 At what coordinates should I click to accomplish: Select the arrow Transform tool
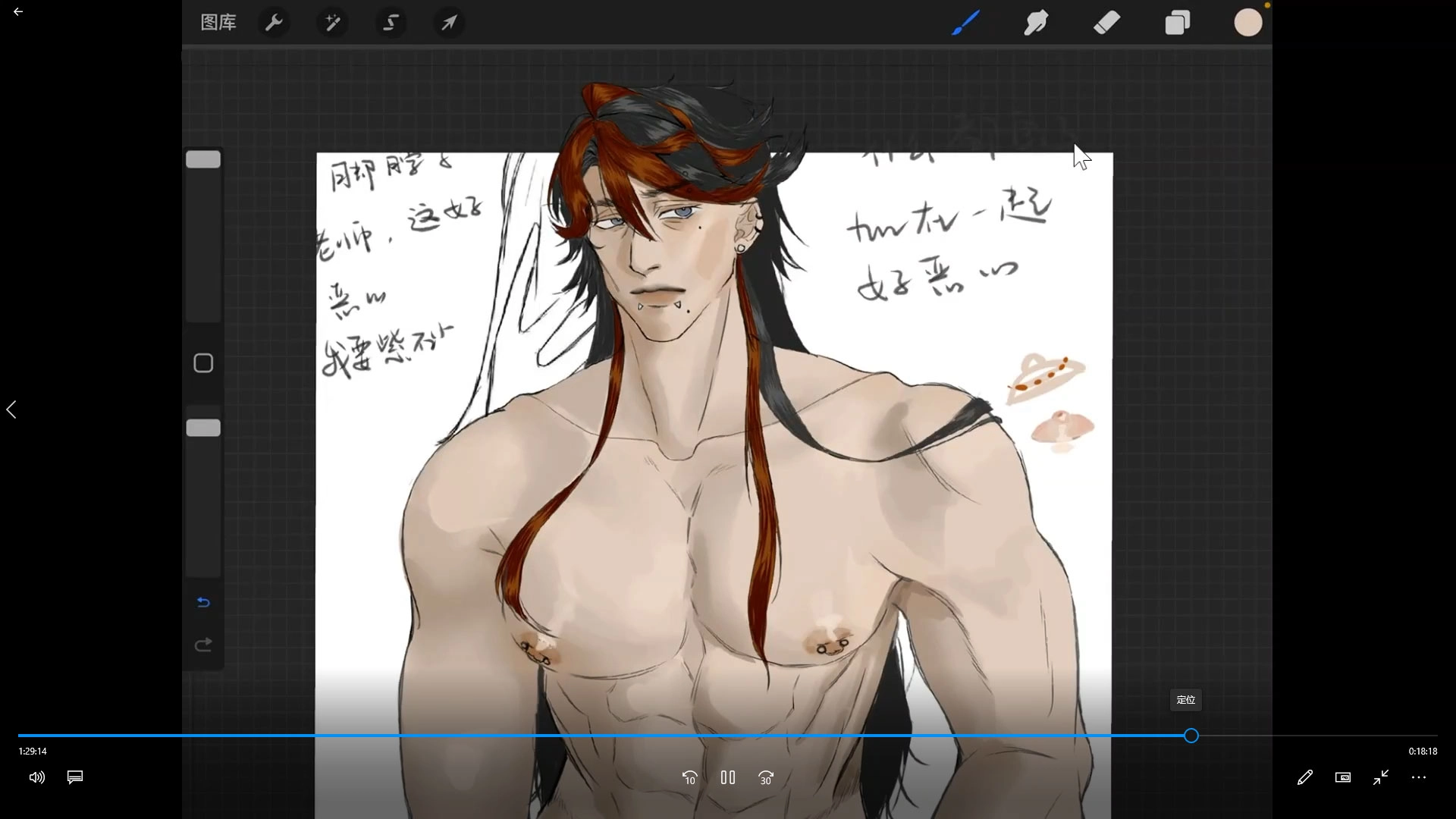[x=449, y=23]
